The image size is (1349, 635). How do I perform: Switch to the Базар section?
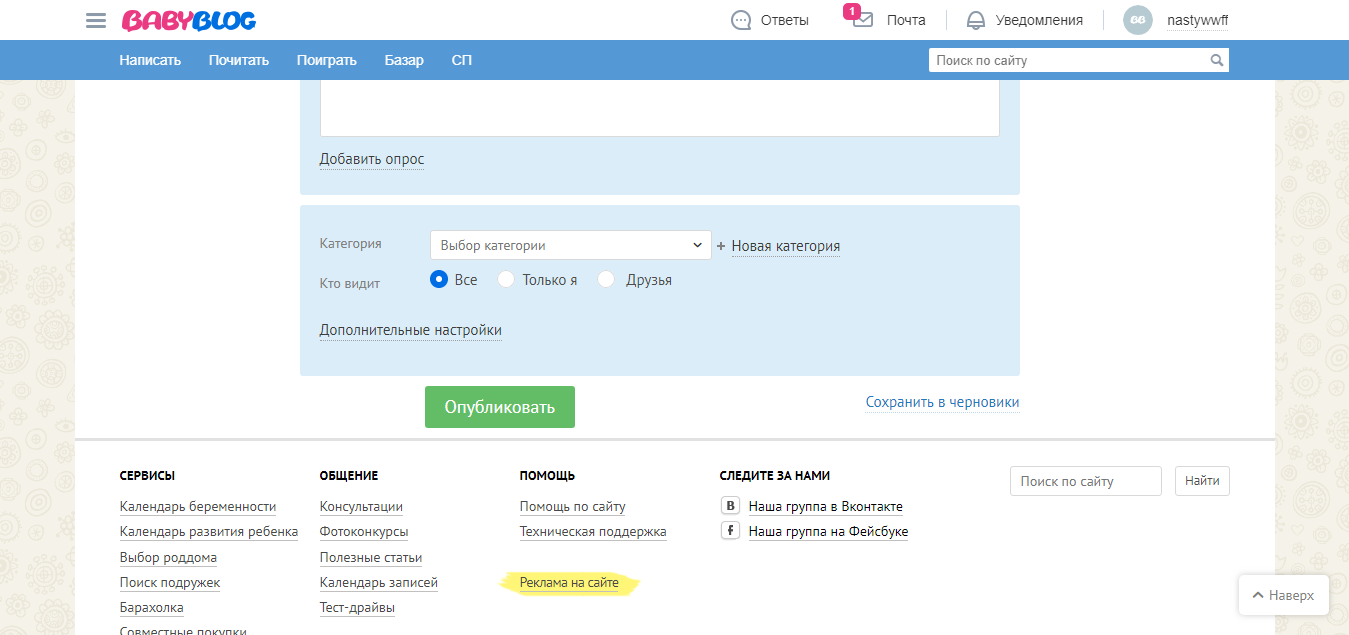point(403,60)
